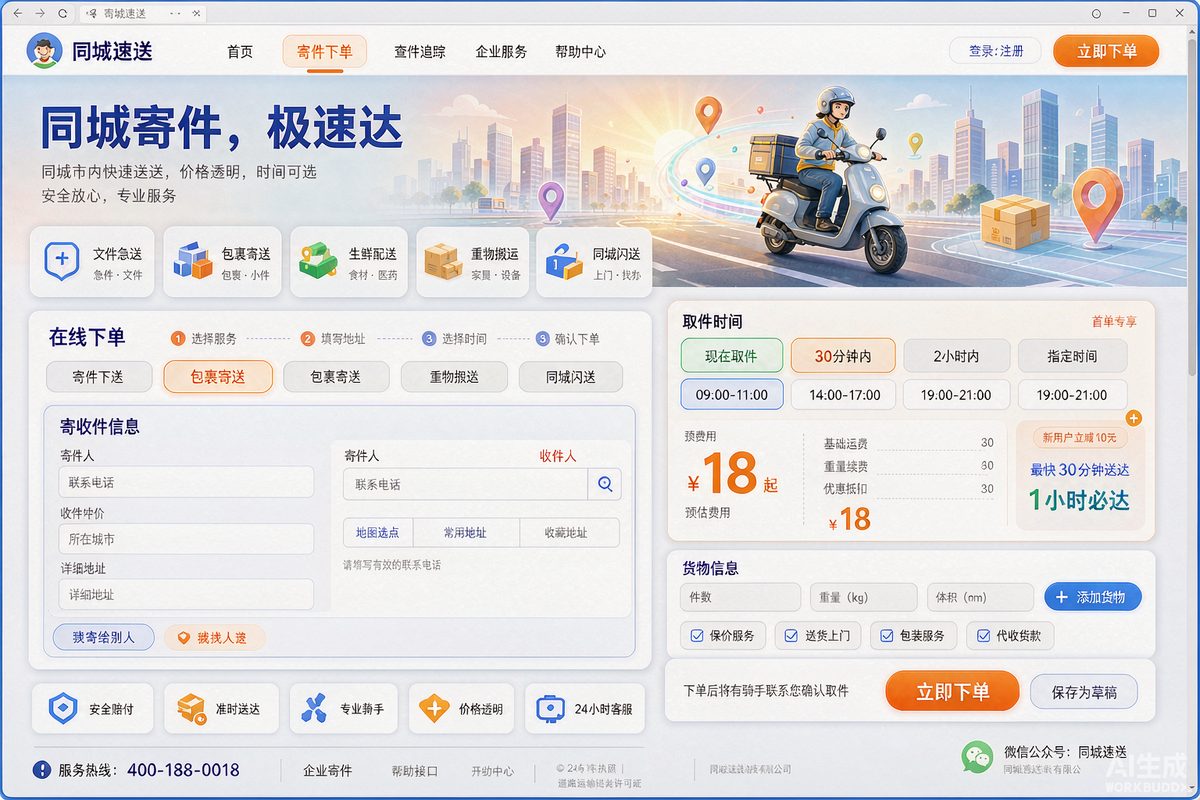Click the 重物搬运 carton icon
This screenshot has width=1200, height=800.
click(x=442, y=261)
